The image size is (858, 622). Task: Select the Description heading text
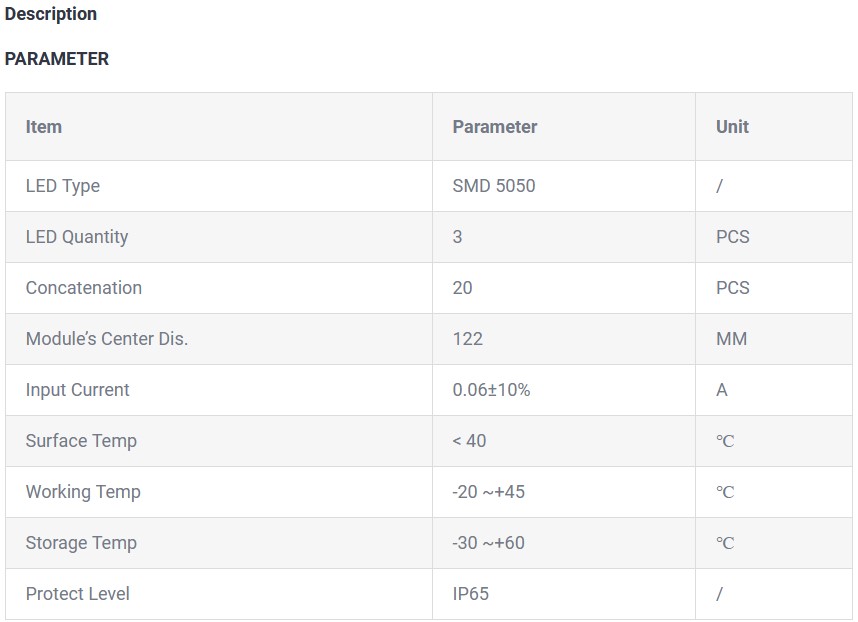[x=51, y=14]
